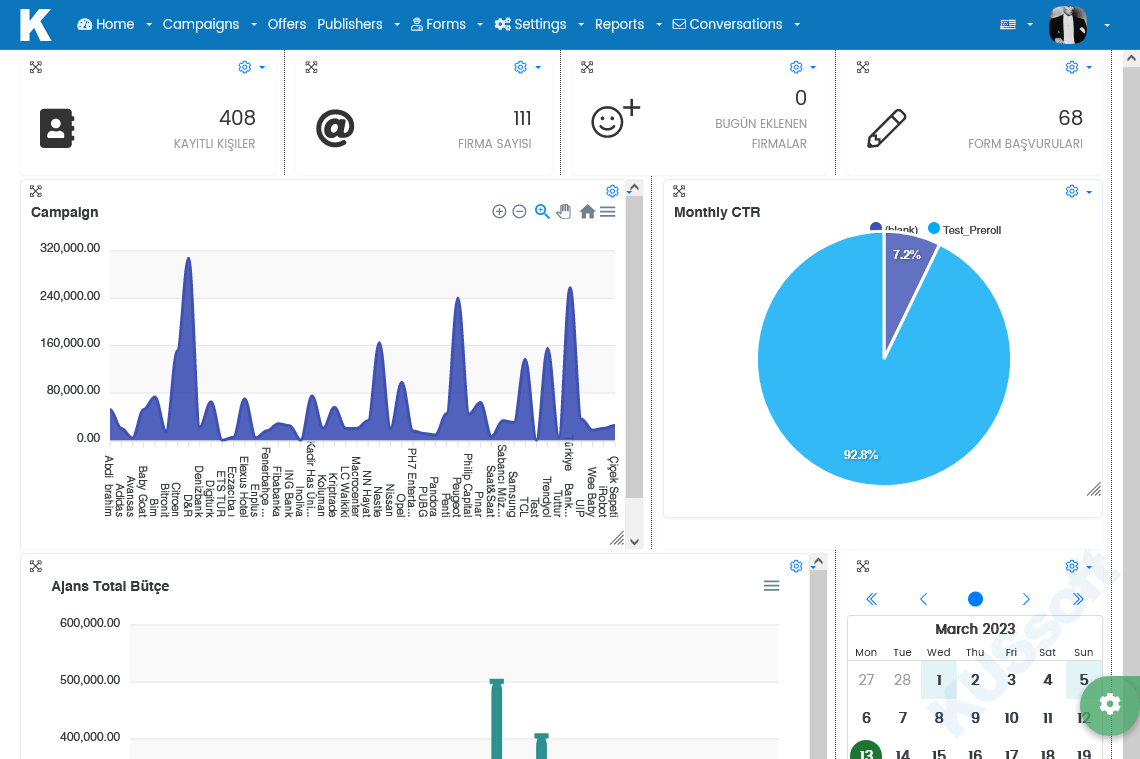Click the K logo in the navbar

point(35,25)
